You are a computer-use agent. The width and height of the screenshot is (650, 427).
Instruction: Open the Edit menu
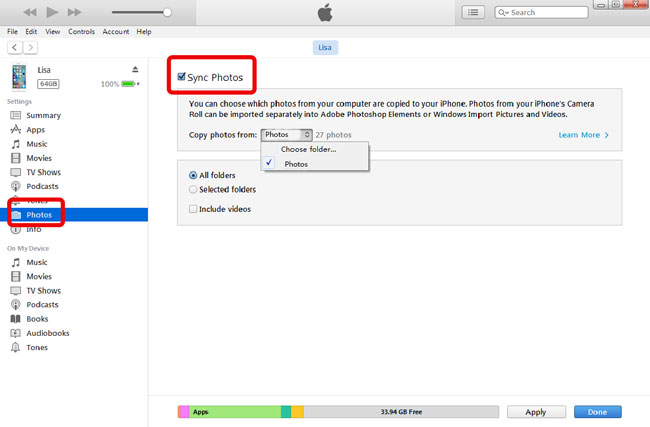point(31,32)
